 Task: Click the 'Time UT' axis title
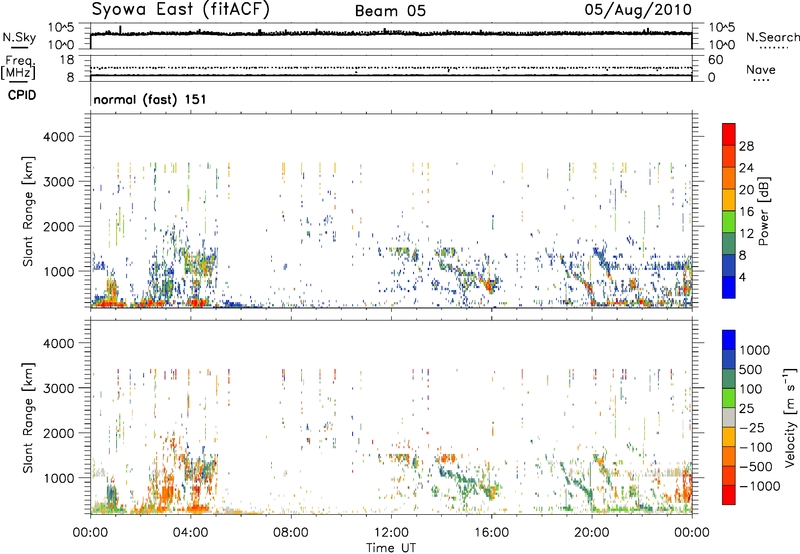tap(391, 548)
